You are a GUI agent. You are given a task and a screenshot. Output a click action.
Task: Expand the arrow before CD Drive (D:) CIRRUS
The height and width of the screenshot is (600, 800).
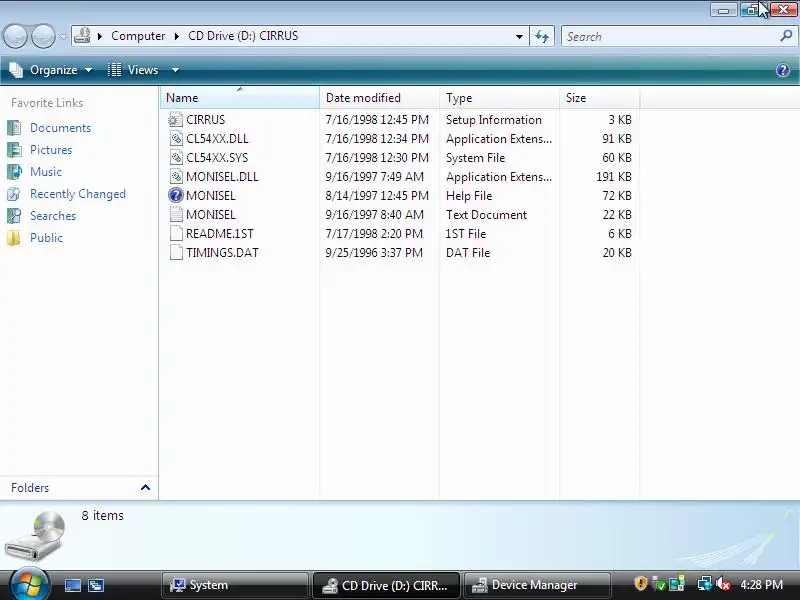[177, 36]
